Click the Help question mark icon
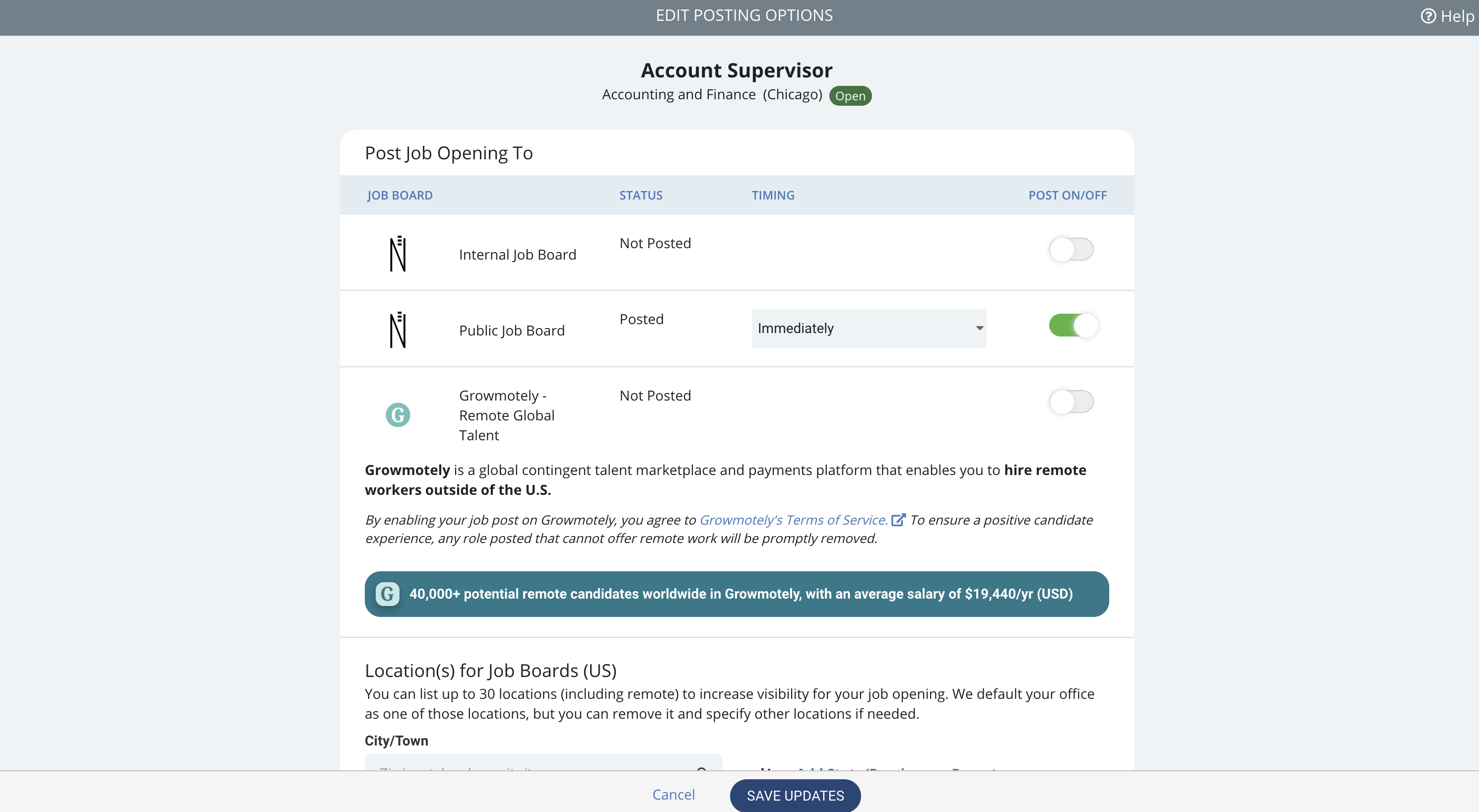This screenshot has height=812, width=1479. click(1427, 16)
